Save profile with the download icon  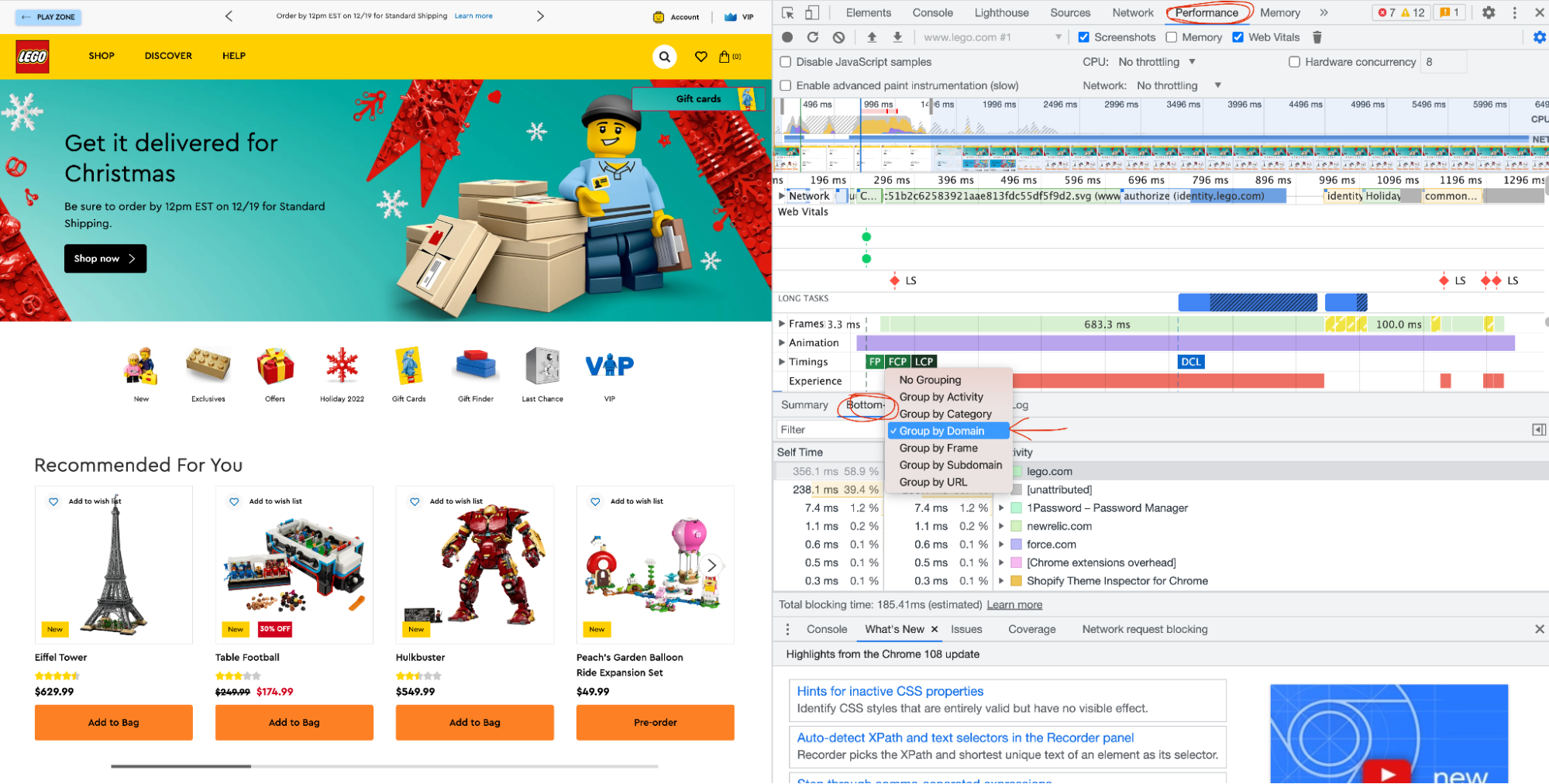pyautogui.click(x=897, y=37)
